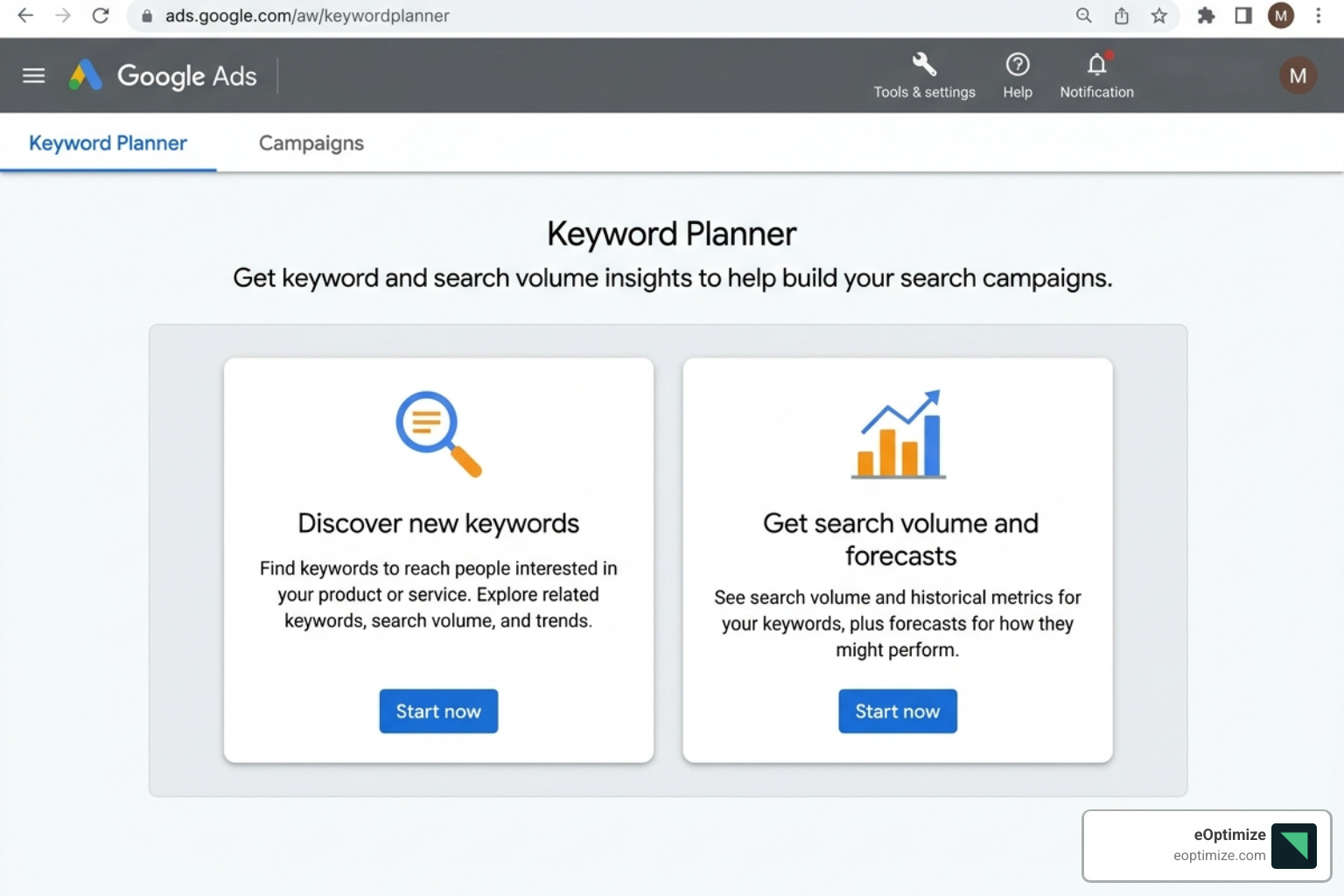
Task: Go back using the browser back arrow
Action: click(25, 16)
